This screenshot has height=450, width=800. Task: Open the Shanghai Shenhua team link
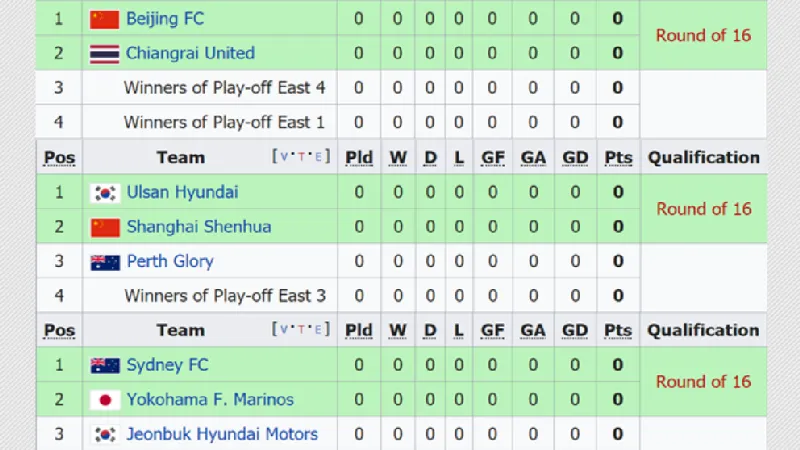[x=198, y=227]
